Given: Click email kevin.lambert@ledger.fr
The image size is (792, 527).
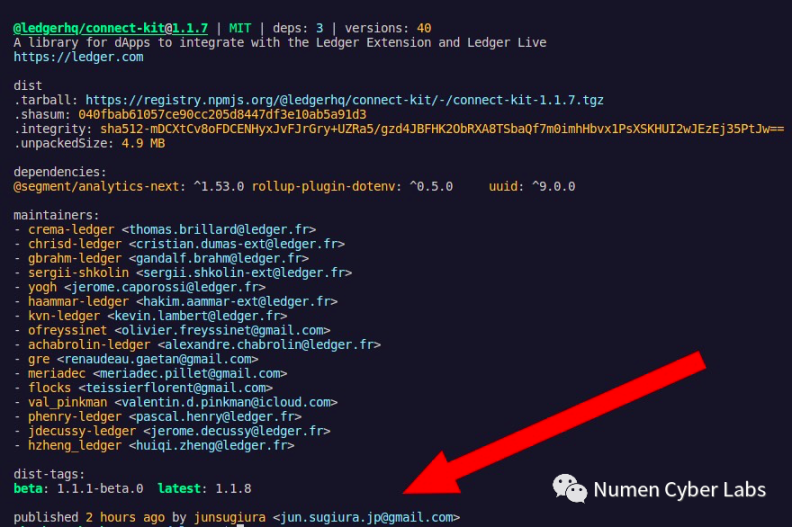Looking at the screenshot, I should click(x=197, y=316).
